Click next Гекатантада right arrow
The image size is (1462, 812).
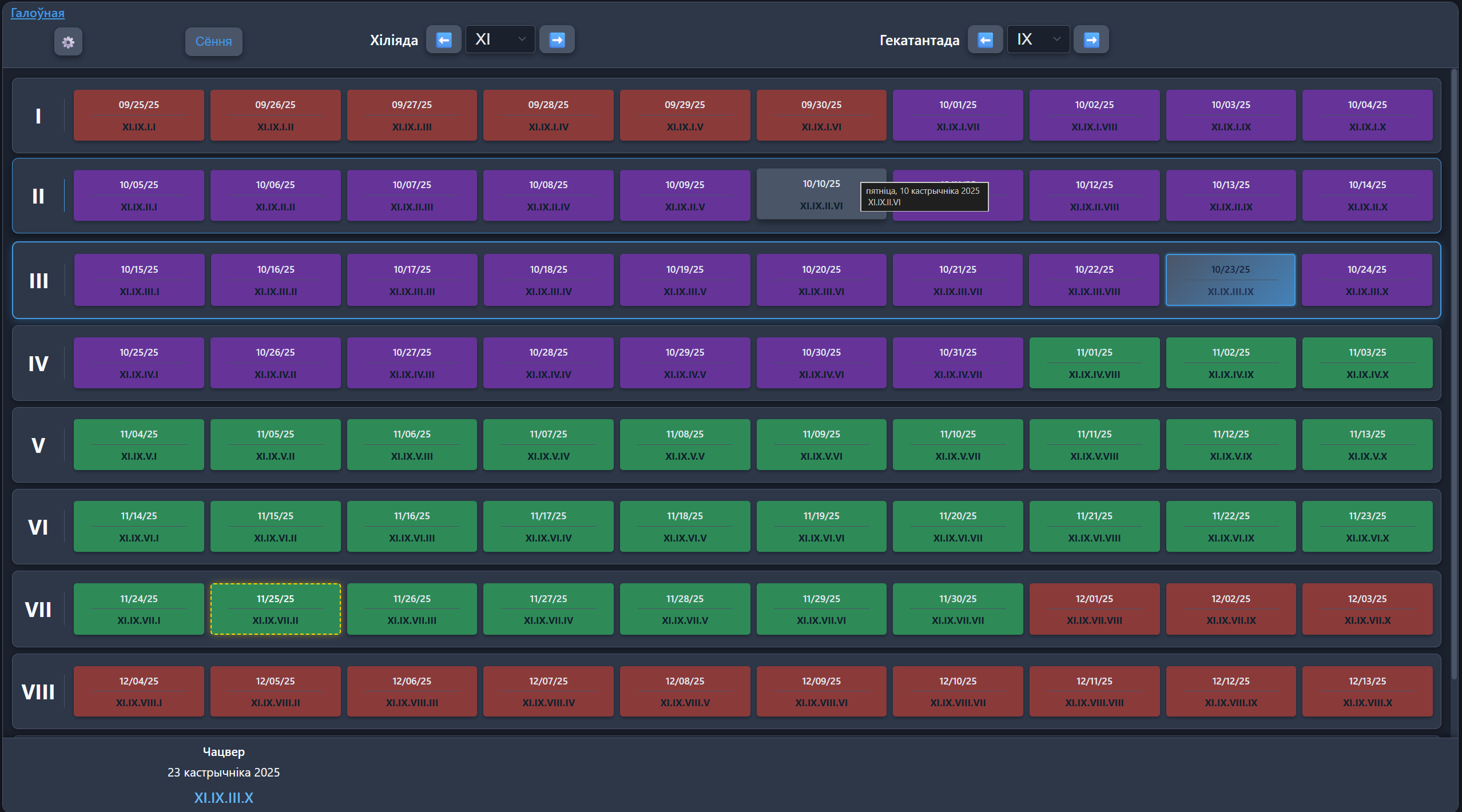(x=1091, y=39)
